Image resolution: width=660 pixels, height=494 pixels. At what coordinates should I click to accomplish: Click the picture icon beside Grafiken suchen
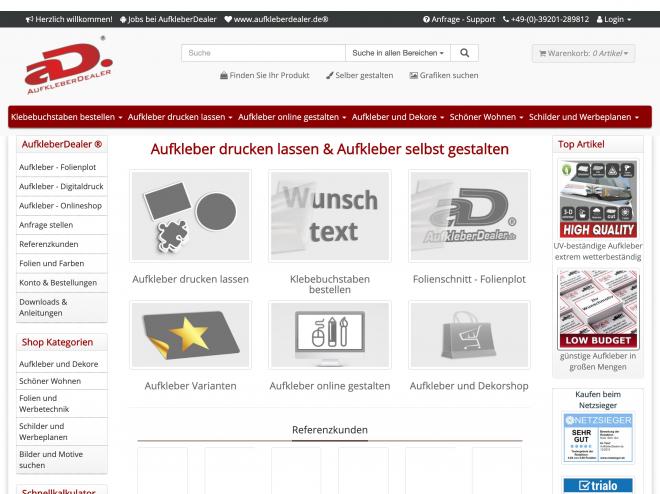[x=414, y=75]
